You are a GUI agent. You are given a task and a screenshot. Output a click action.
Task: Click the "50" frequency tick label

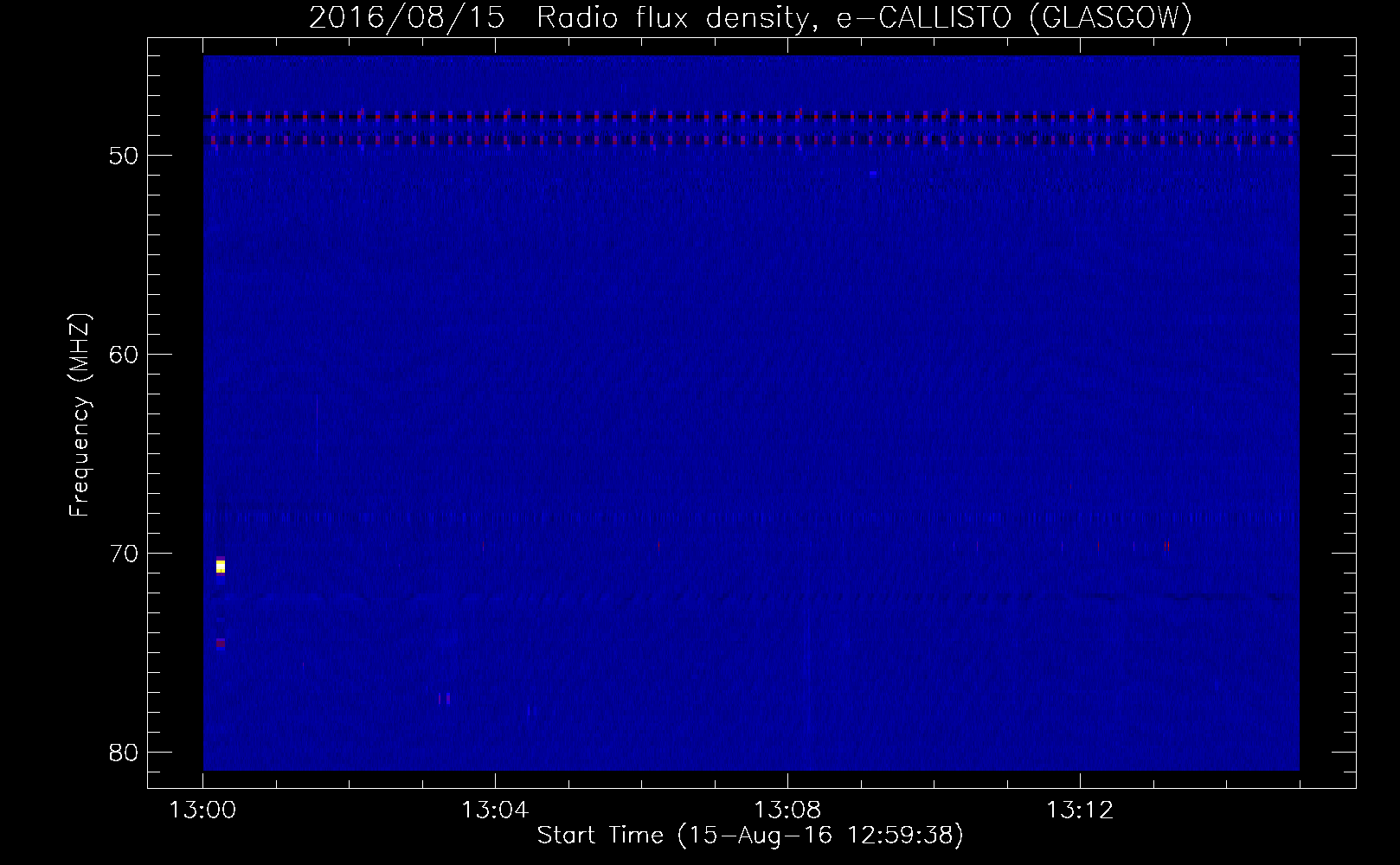pyautogui.click(x=124, y=156)
